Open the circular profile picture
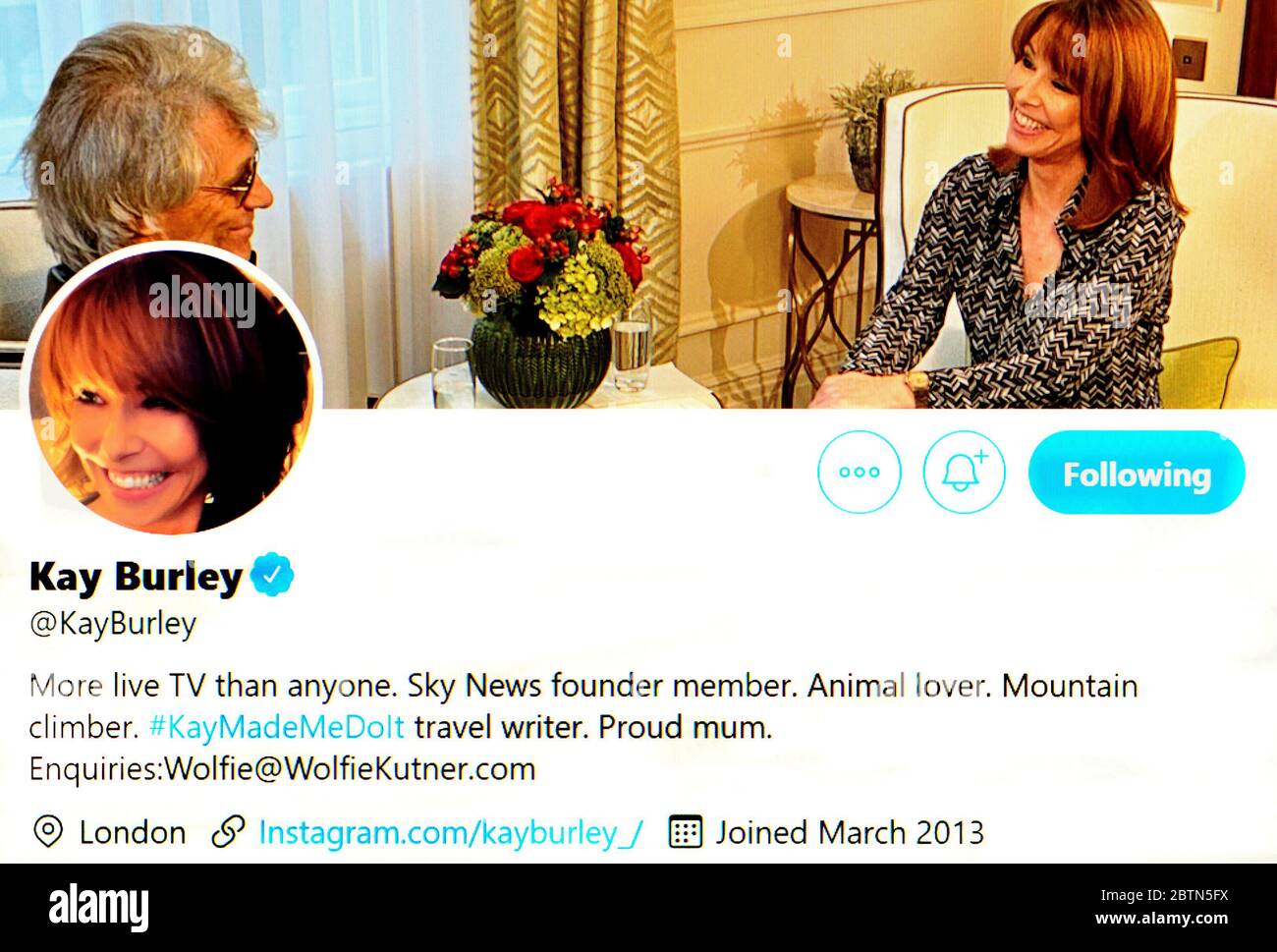This screenshot has width=1277, height=952. click(171, 390)
